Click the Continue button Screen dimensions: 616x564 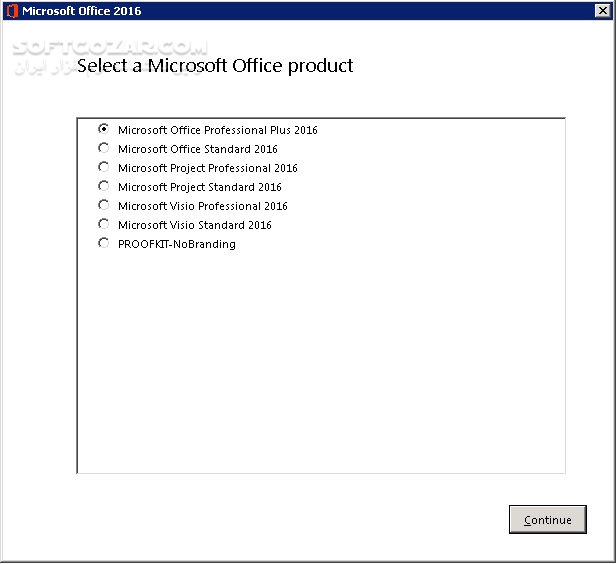[548, 519]
